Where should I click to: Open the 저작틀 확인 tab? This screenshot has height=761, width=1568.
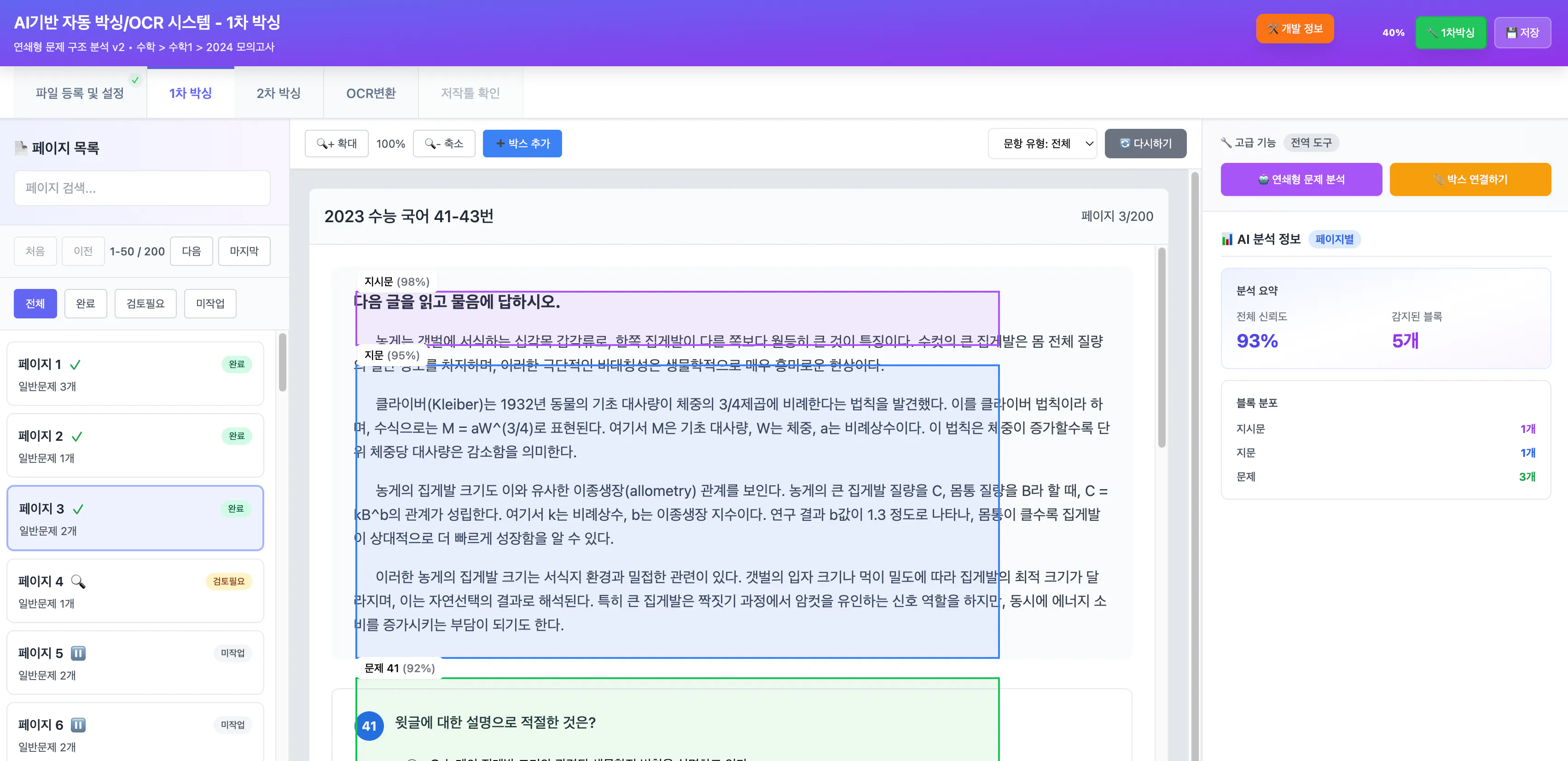point(470,93)
